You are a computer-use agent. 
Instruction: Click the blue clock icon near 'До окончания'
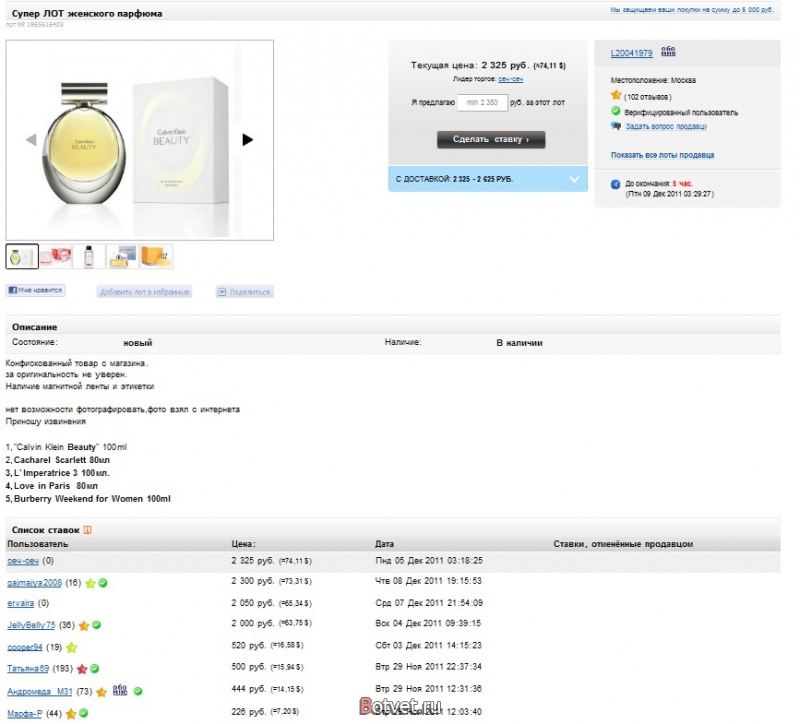616,184
